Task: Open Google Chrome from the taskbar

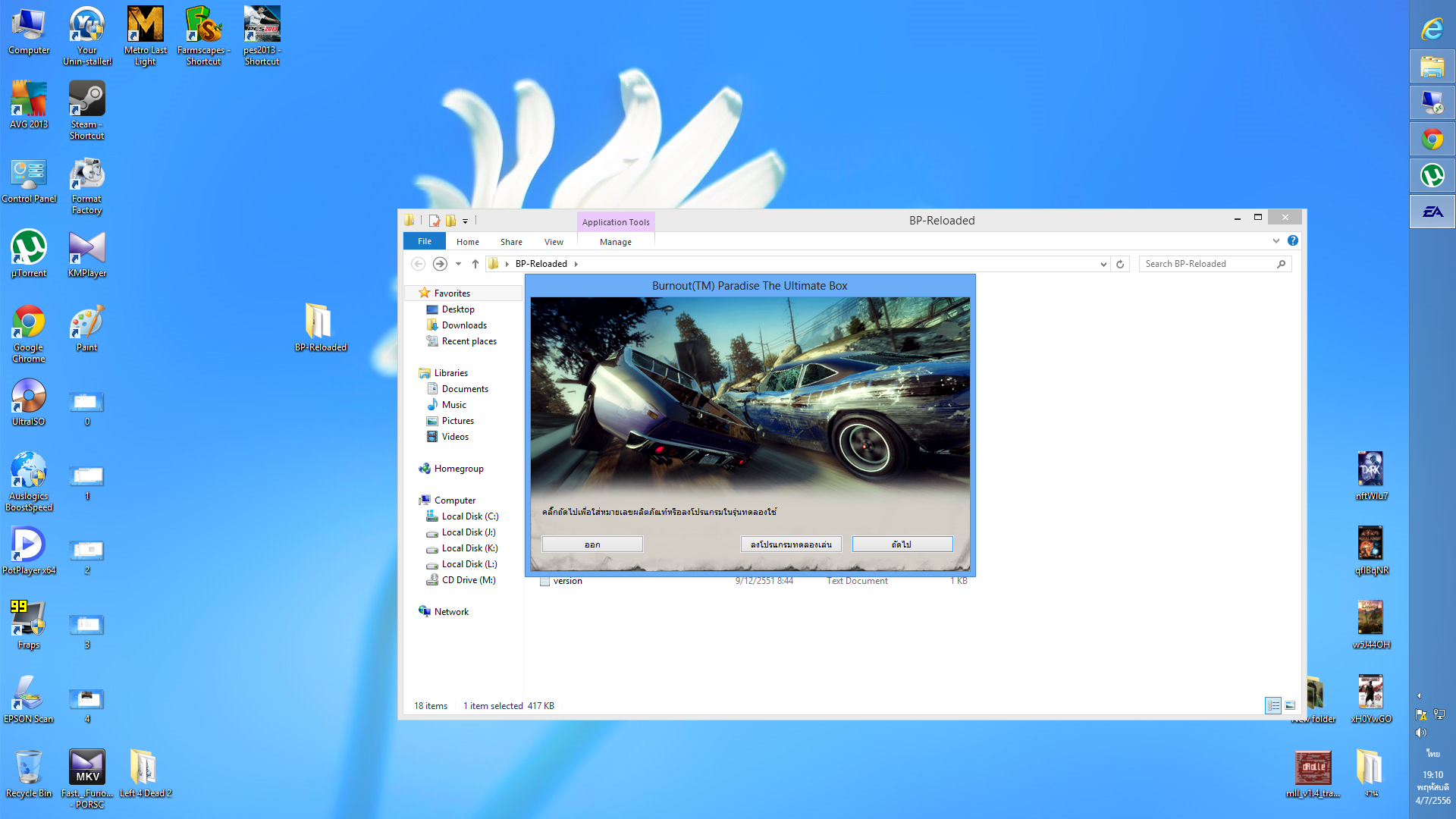Action: pyautogui.click(x=1432, y=140)
